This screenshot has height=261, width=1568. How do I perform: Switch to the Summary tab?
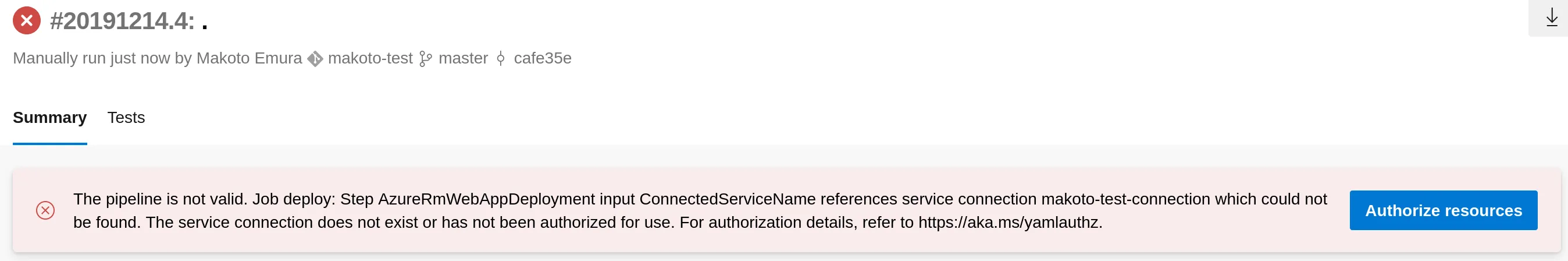pyautogui.click(x=50, y=118)
